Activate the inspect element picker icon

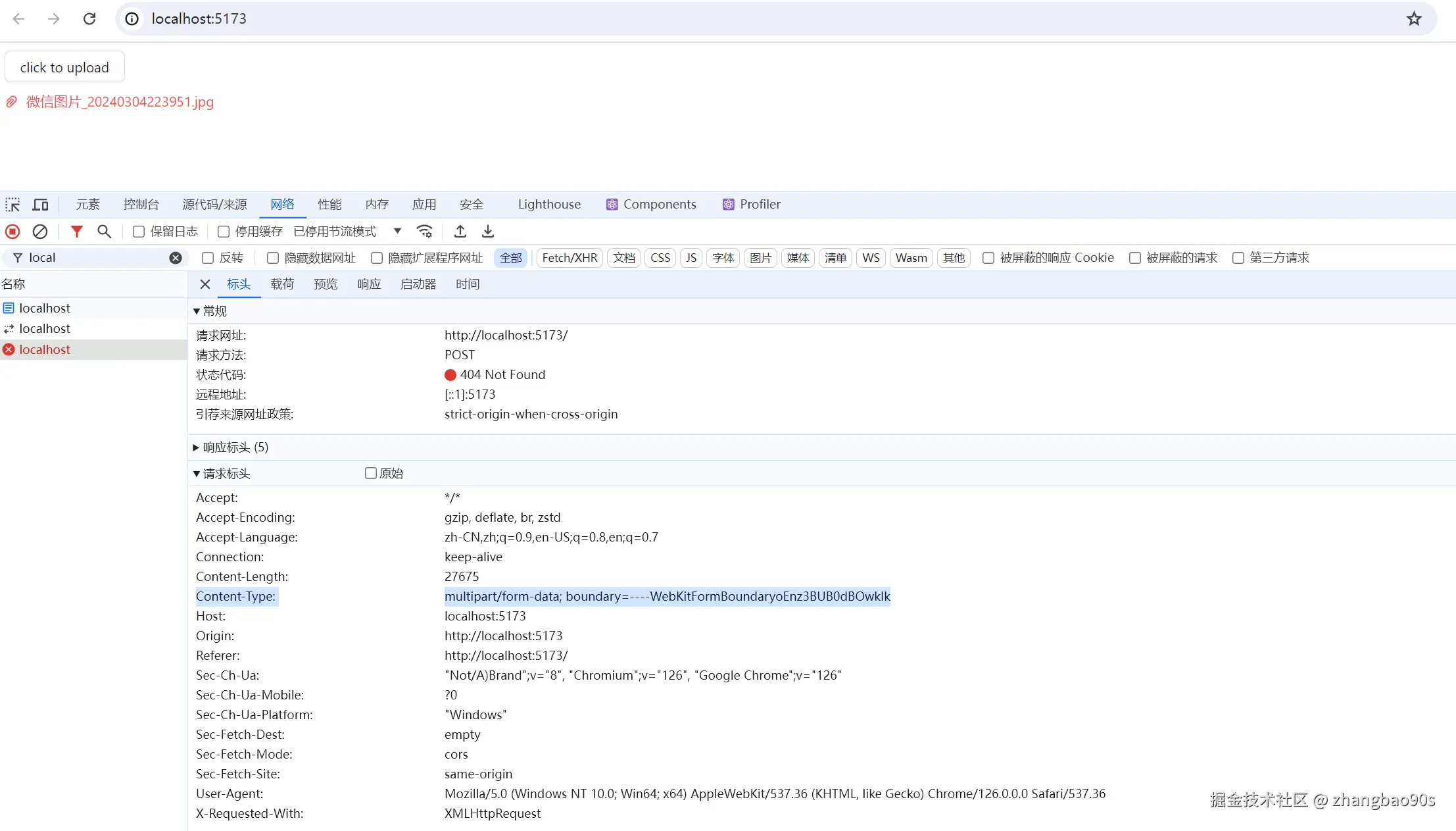(12, 205)
